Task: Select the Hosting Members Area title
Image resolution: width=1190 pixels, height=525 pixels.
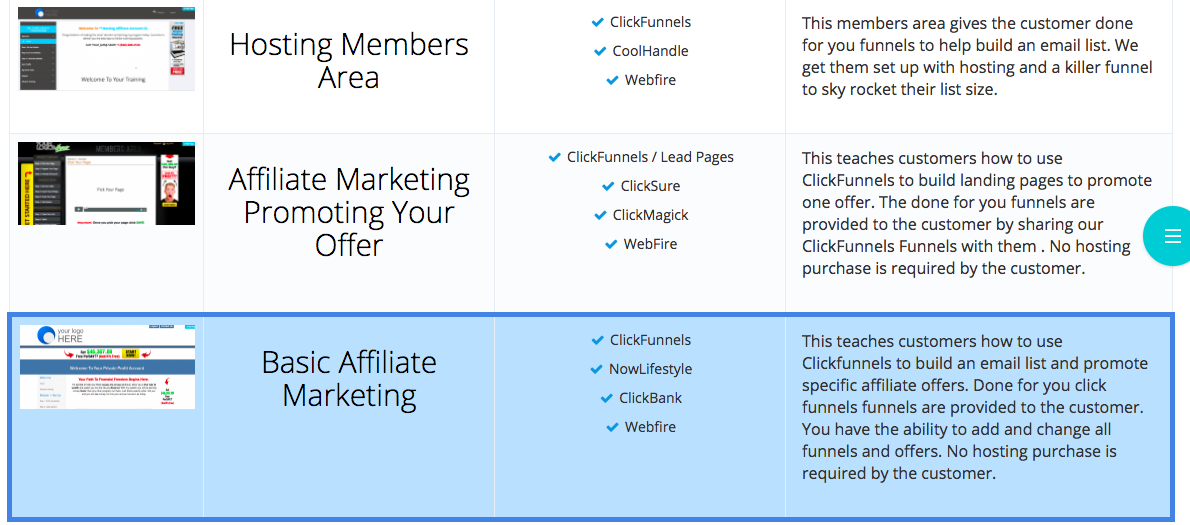Action: [x=349, y=61]
